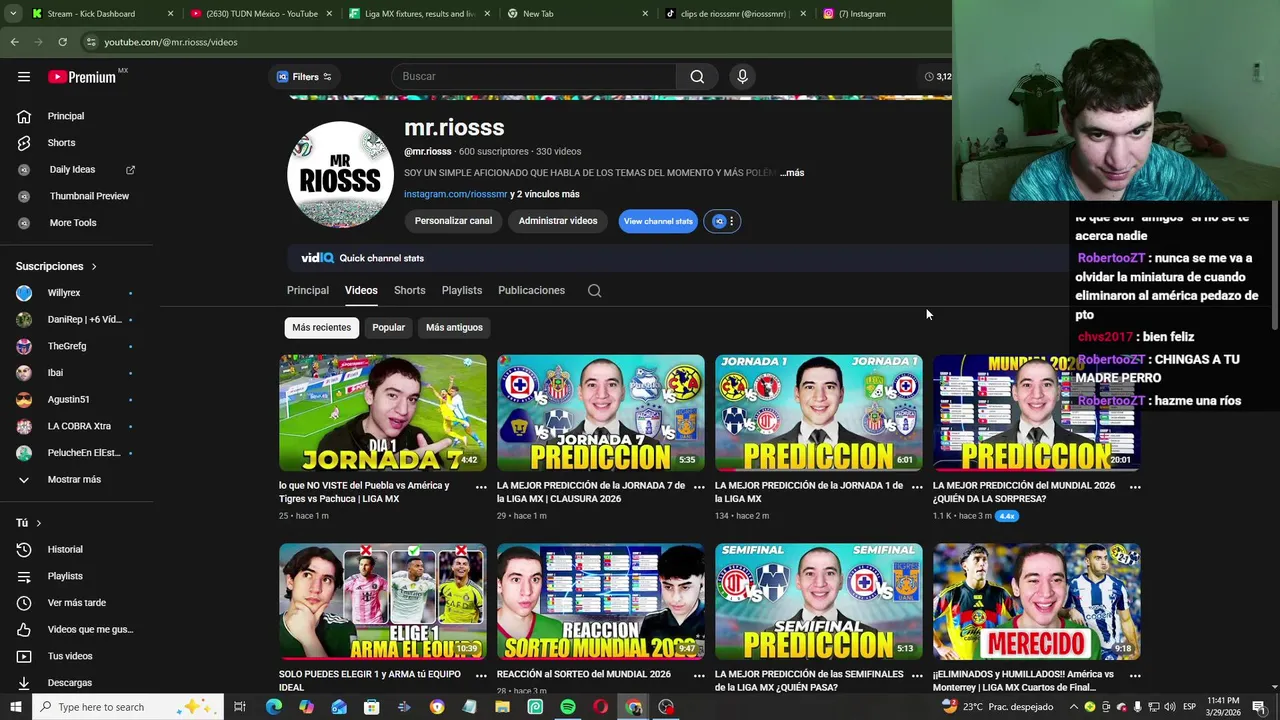This screenshot has height=720, width=1280.
Task: Click the address bar URL
Action: coord(171,42)
